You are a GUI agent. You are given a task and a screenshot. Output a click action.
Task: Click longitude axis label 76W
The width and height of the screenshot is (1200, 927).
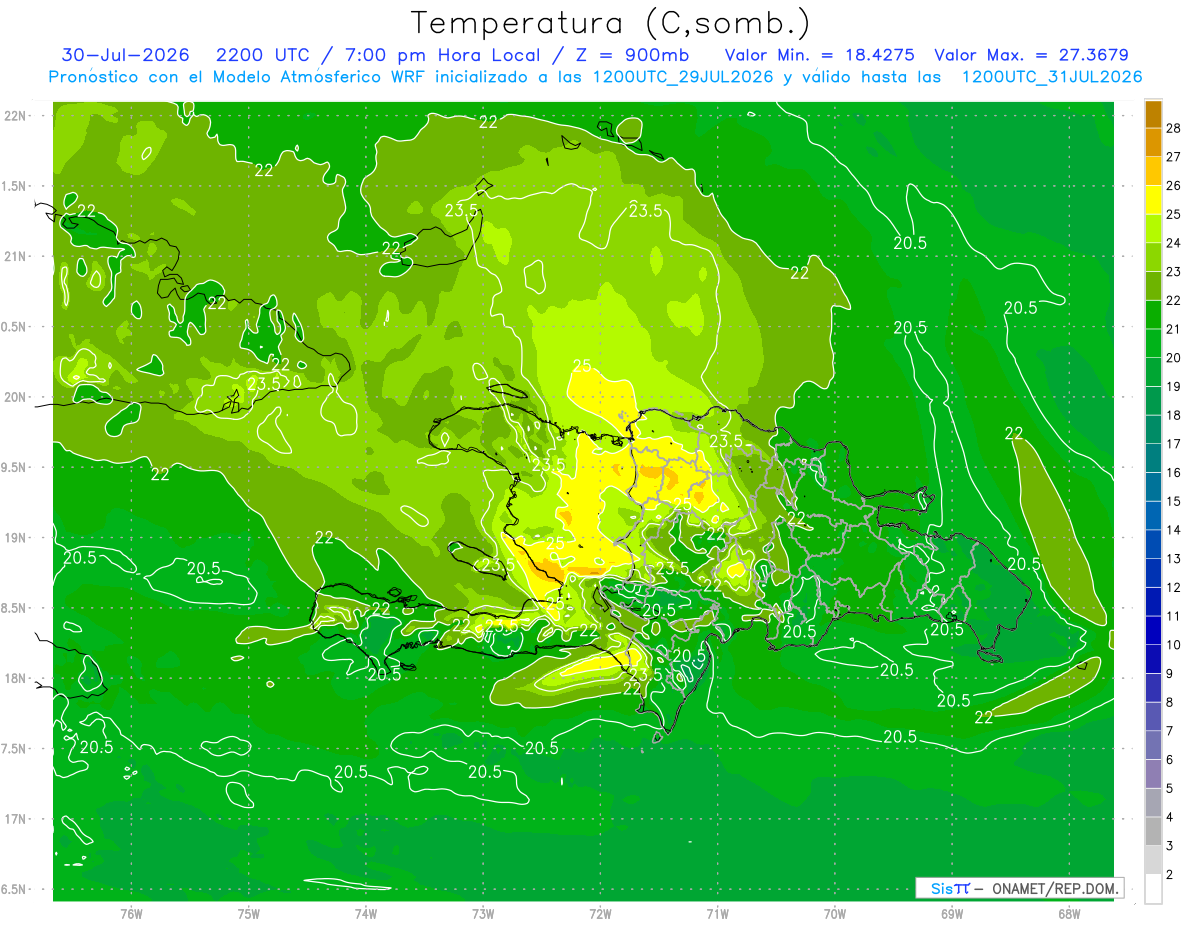point(132,913)
